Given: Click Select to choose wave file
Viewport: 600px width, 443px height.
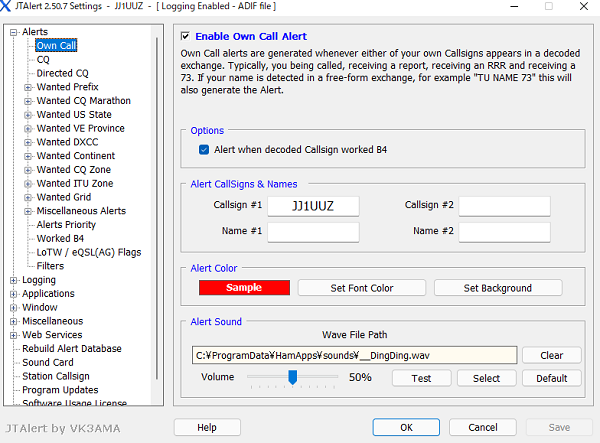Looking at the screenshot, I should point(486,378).
